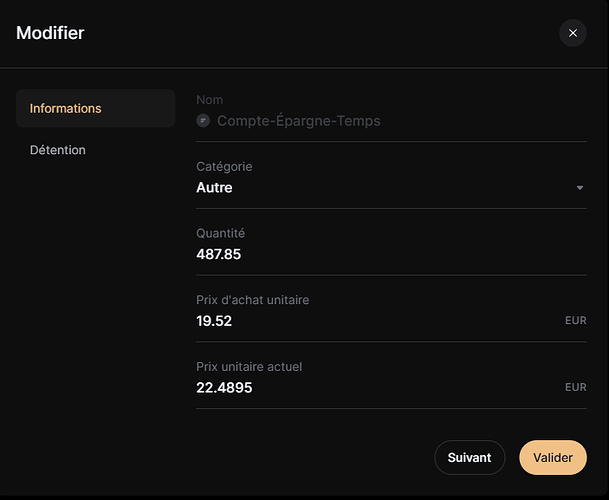Click the current unit price 22.4895
Image resolution: width=609 pixels, height=500 pixels.
coord(224,388)
